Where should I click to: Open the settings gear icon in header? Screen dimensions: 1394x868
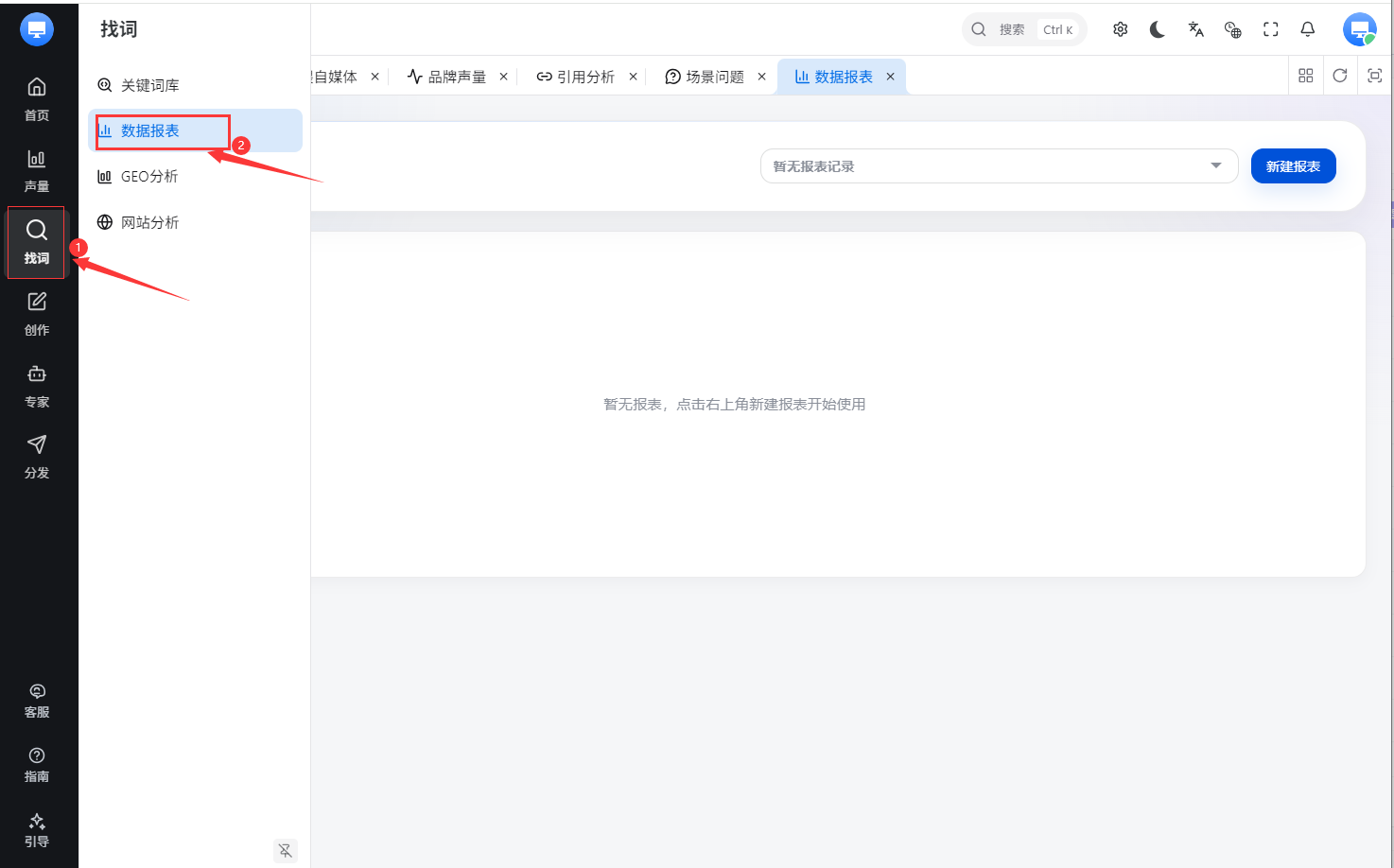click(x=1121, y=29)
